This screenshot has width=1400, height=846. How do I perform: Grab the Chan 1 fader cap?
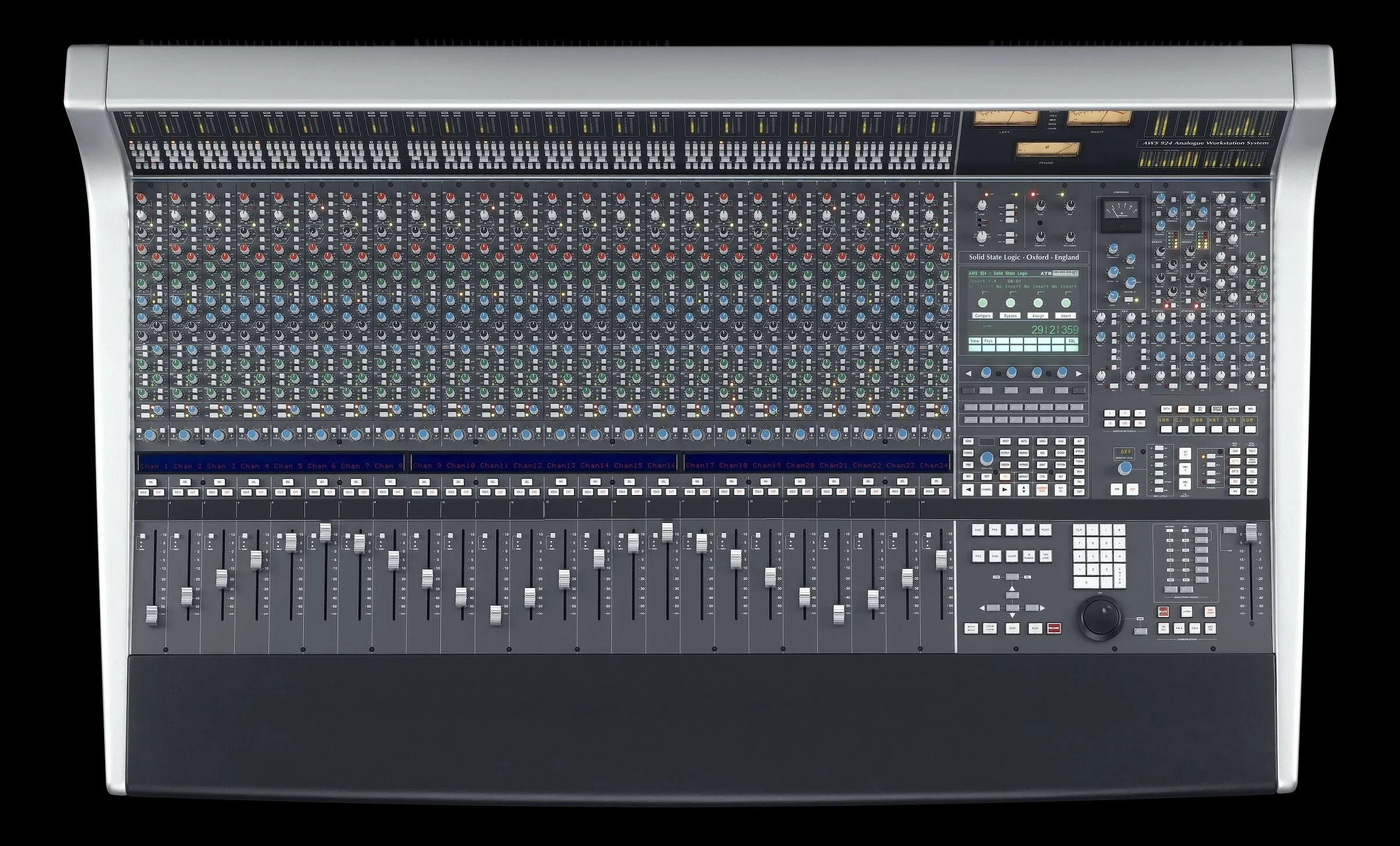point(152,615)
